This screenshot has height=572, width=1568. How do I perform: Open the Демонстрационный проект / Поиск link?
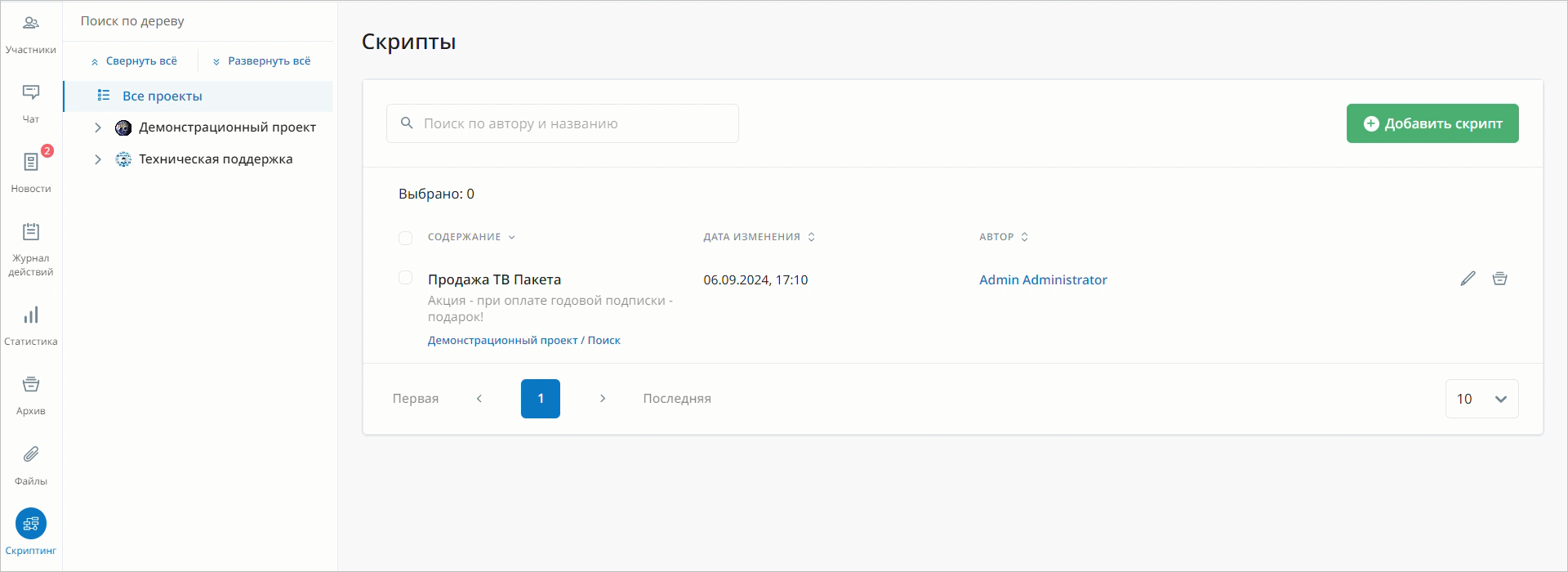click(524, 340)
